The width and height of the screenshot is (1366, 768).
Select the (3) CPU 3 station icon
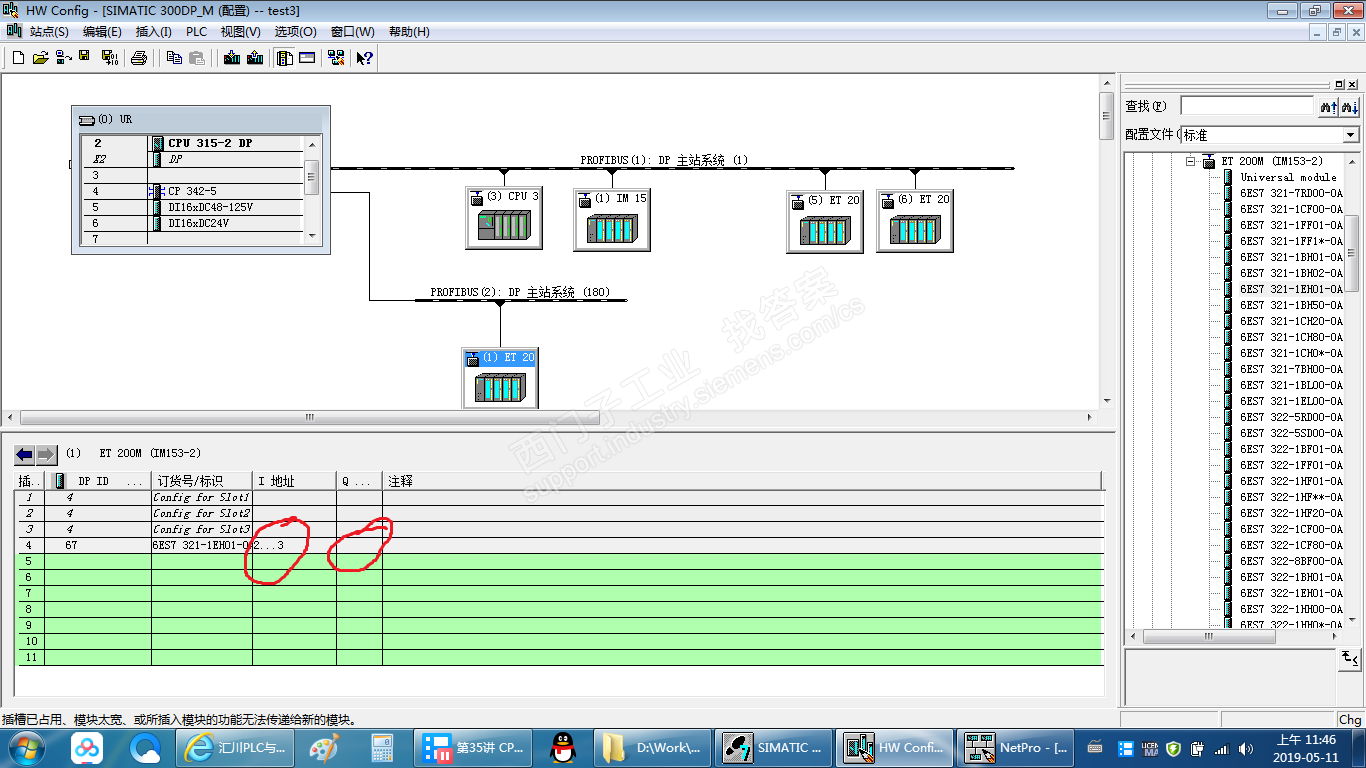coord(504,218)
